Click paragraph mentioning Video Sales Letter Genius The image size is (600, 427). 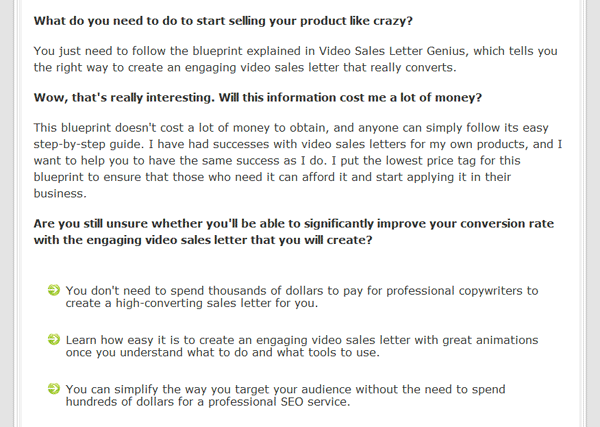295,59
